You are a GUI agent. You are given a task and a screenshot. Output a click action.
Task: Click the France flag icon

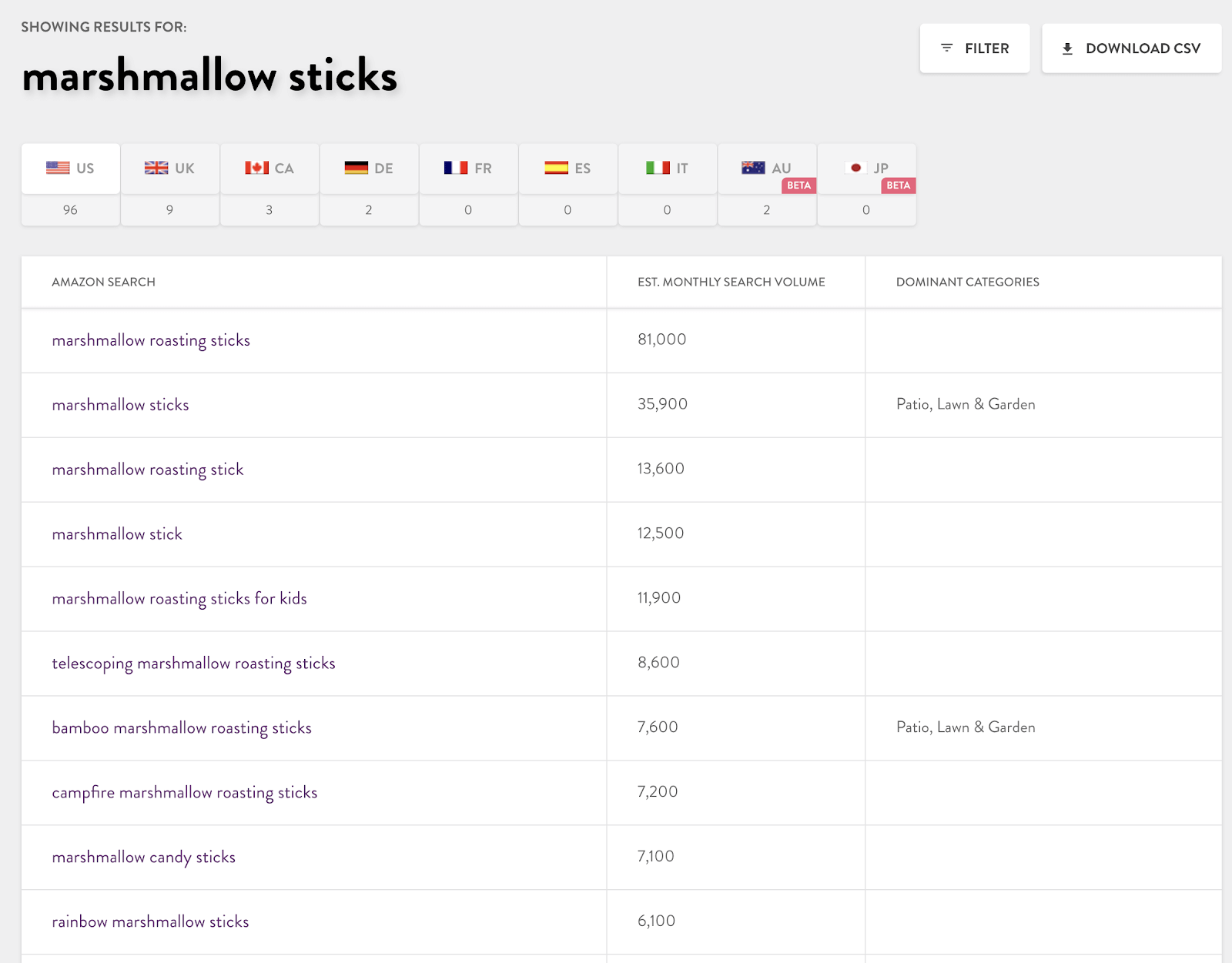tap(456, 168)
